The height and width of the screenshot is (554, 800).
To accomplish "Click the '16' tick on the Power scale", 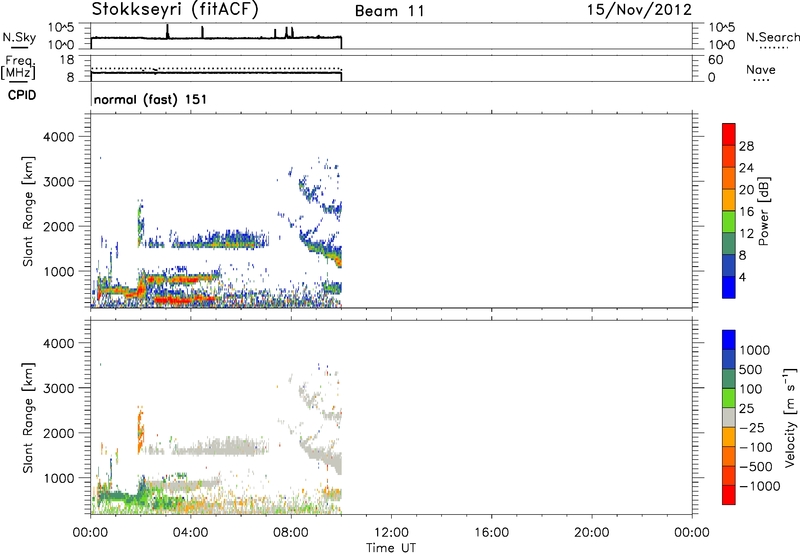I will pyautogui.click(x=746, y=212).
